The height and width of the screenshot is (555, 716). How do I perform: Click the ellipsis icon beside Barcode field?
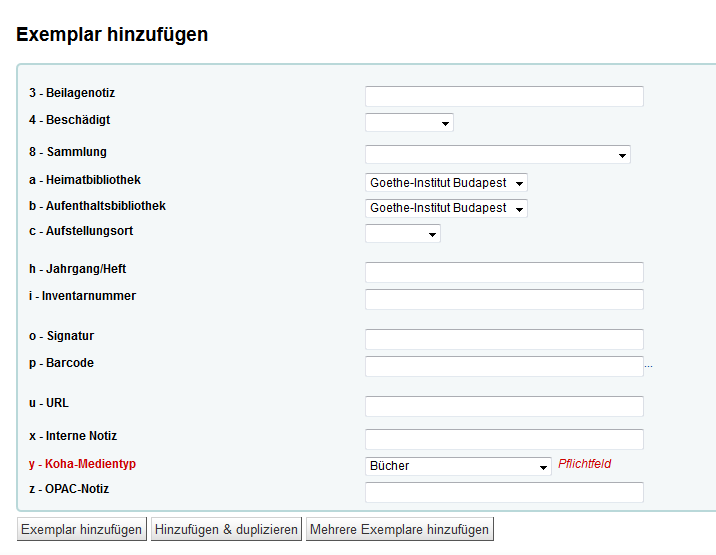coord(648,367)
